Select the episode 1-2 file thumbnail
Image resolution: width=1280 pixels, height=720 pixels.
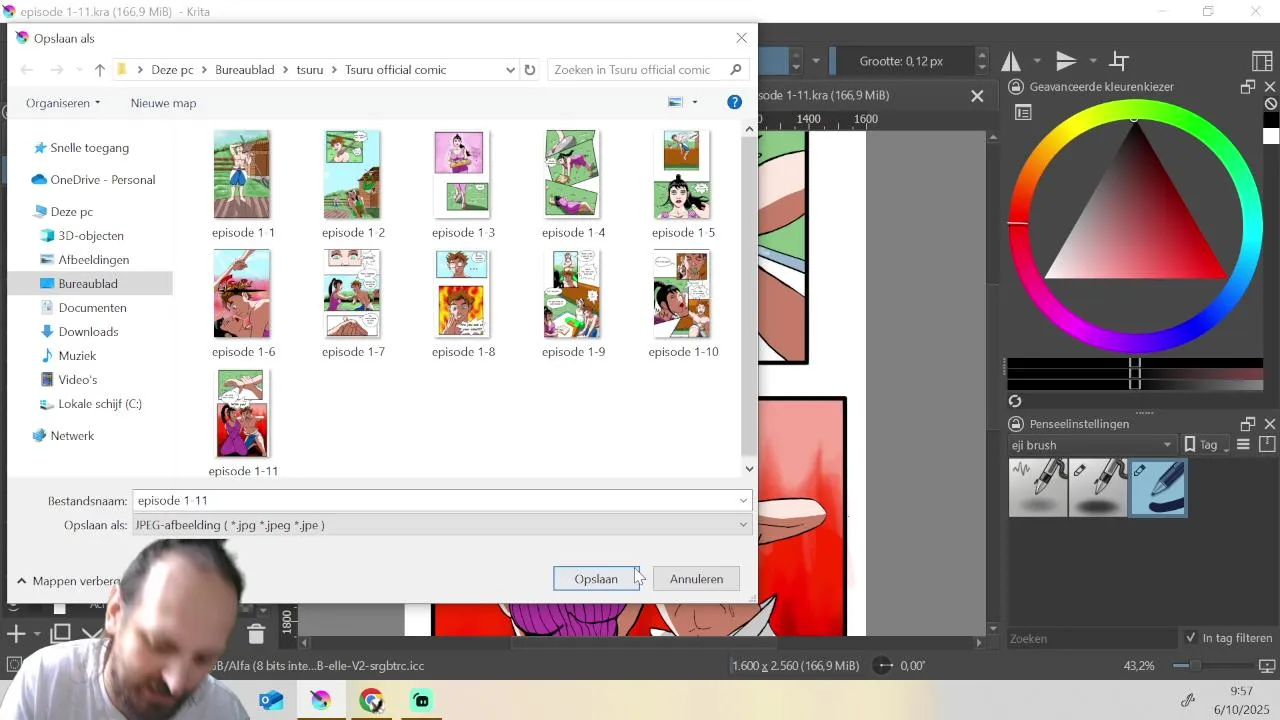[352, 175]
